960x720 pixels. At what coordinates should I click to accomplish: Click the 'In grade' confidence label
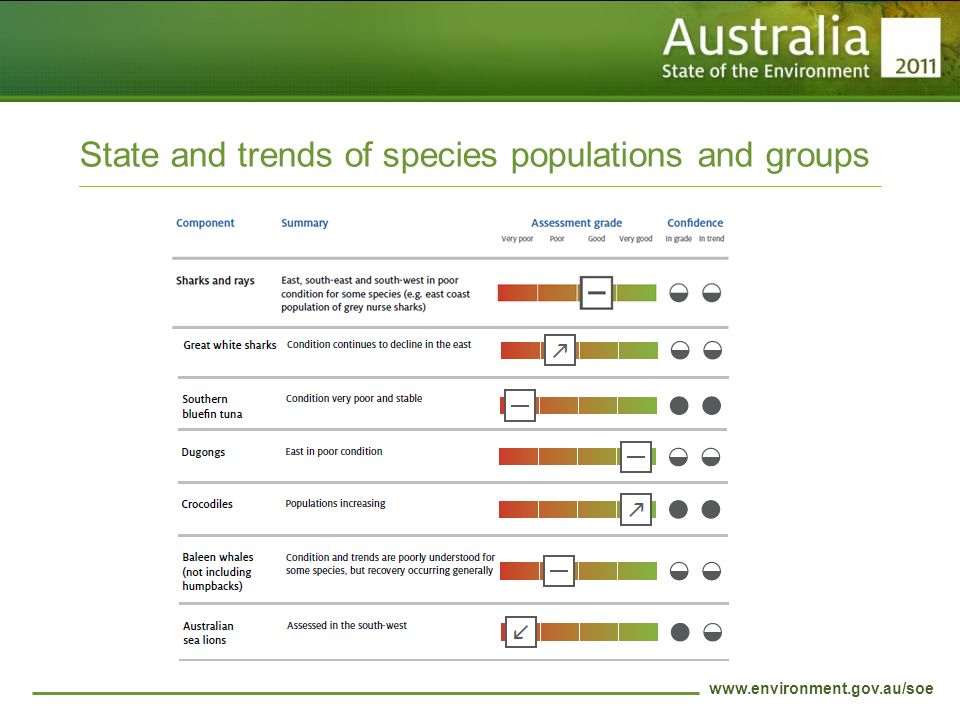point(678,239)
